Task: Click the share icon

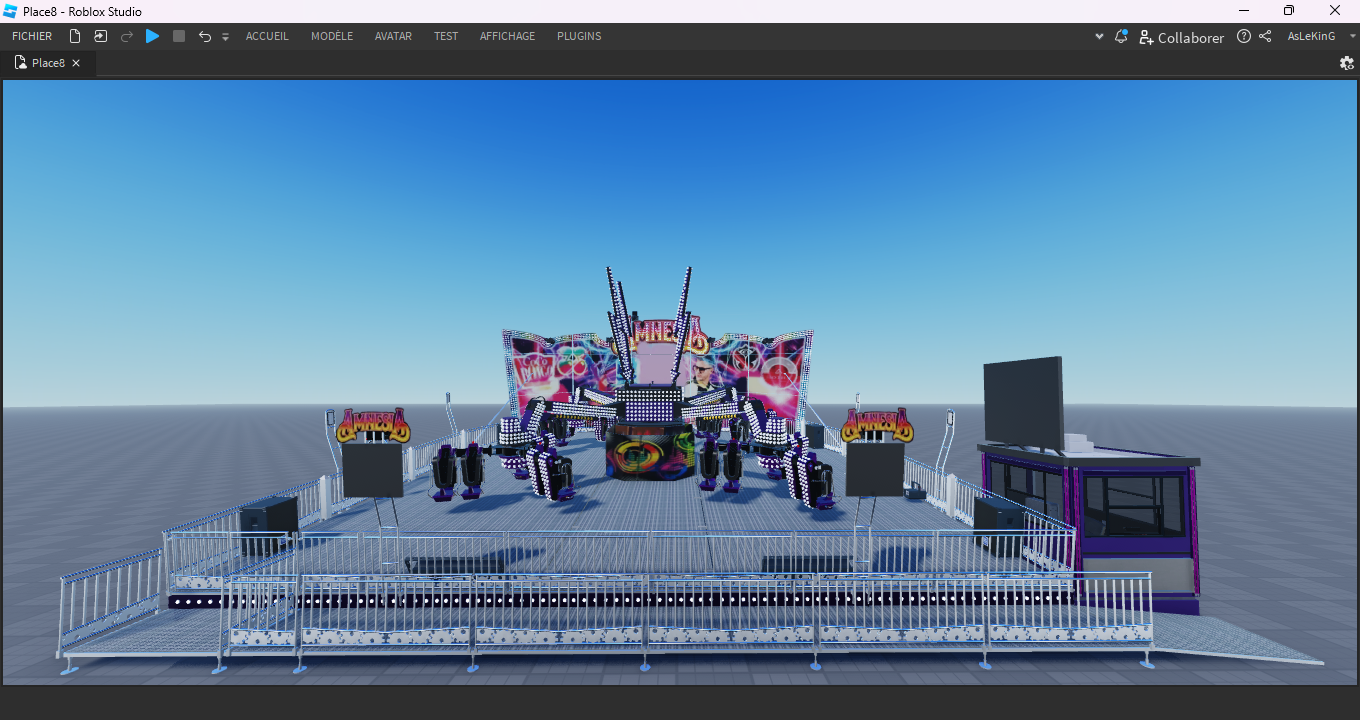Action: (1265, 36)
